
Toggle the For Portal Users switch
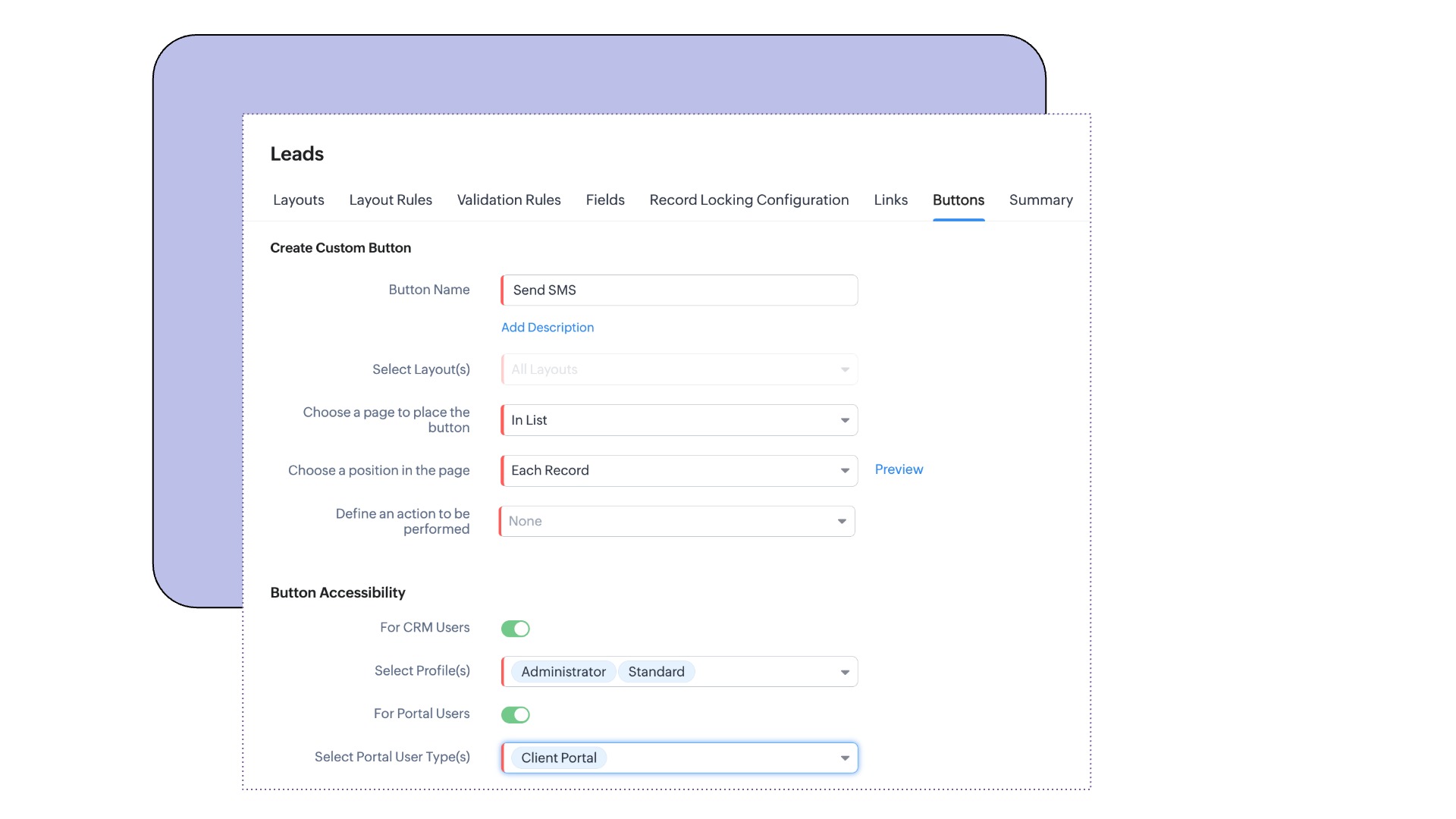(x=515, y=714)
